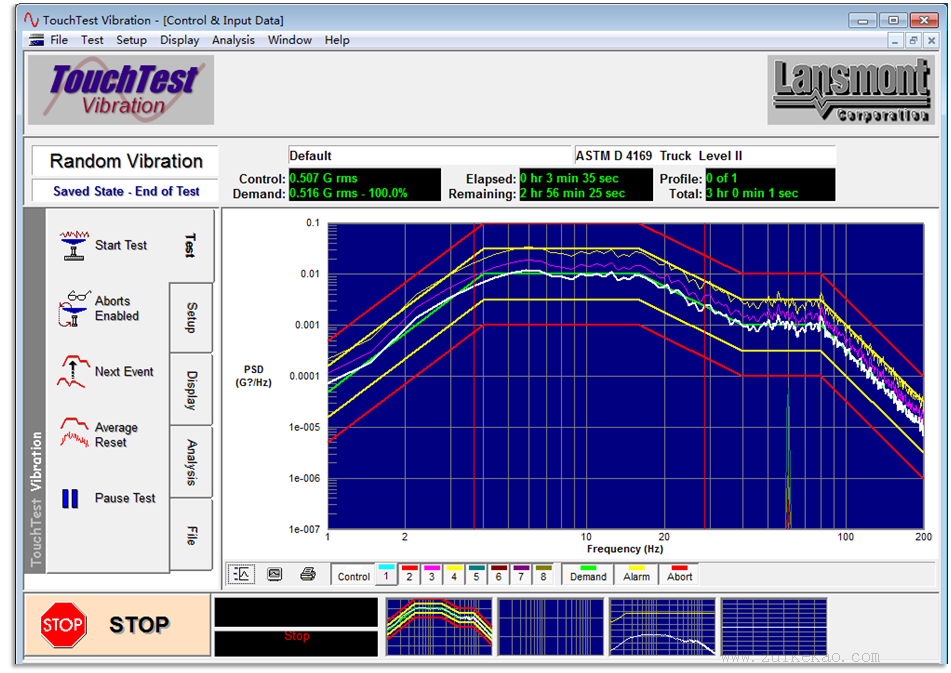951x673 pixels.
Task: Switch to the vertical File tab
Action: tap(190, 535)
